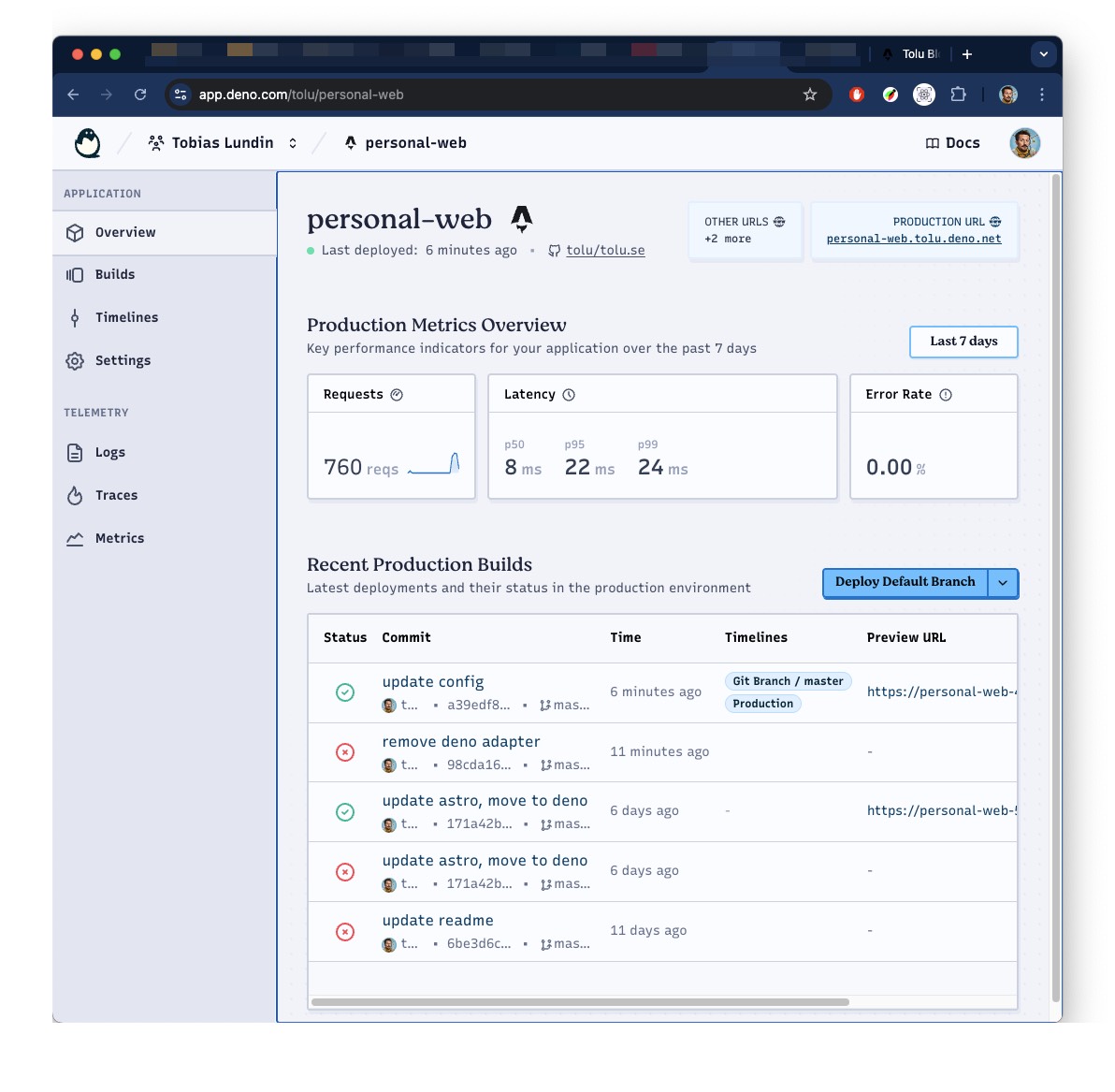Viewport: 1115px width, 1092px height.
Task: Click the Error Rate info icon
Action: click(946, 395)
